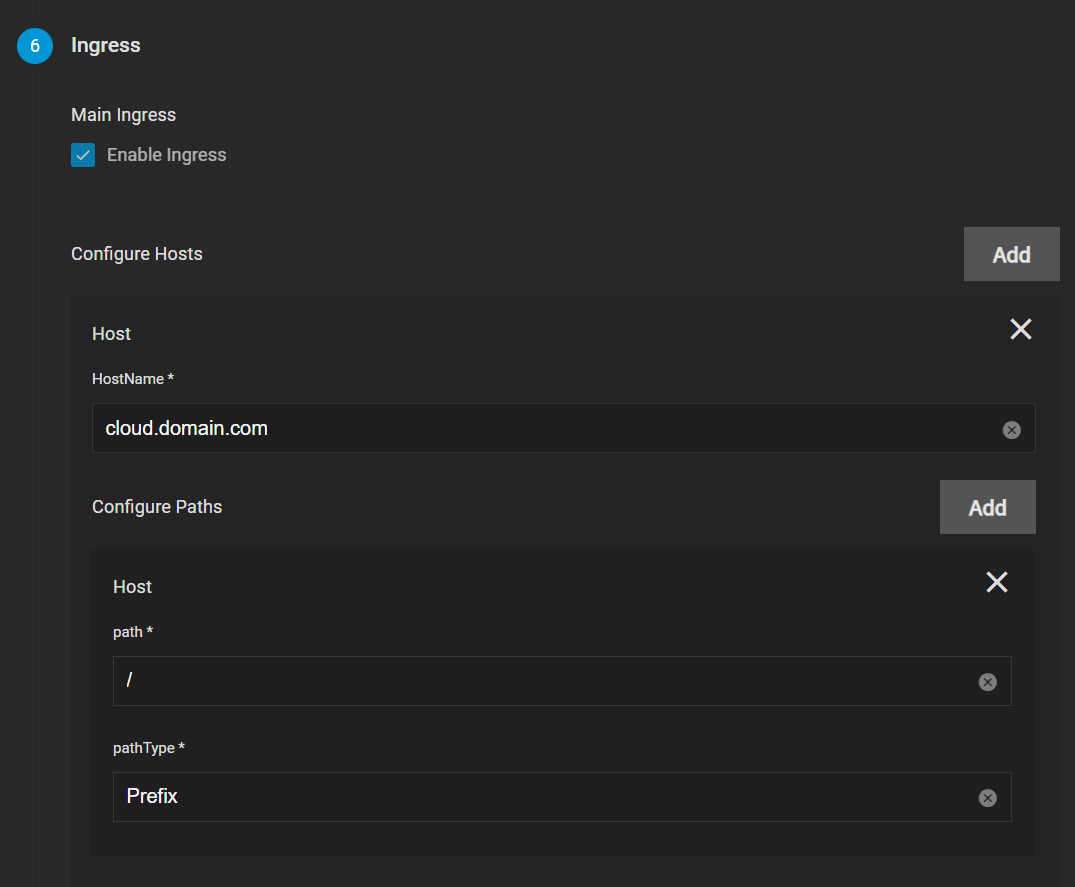
Task: Focus the path input containing a slash
Action: click(x=540, y=681)
